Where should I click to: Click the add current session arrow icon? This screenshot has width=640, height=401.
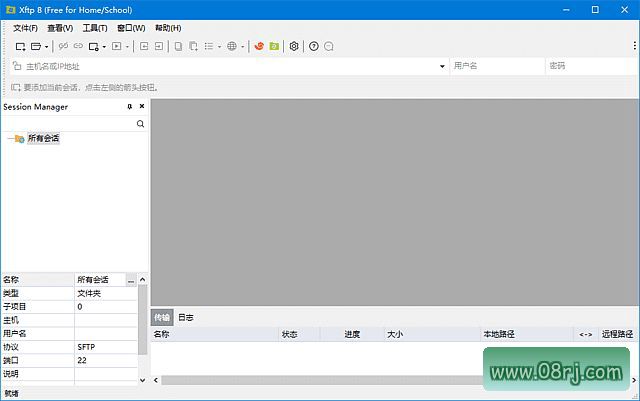pos(16,87)
